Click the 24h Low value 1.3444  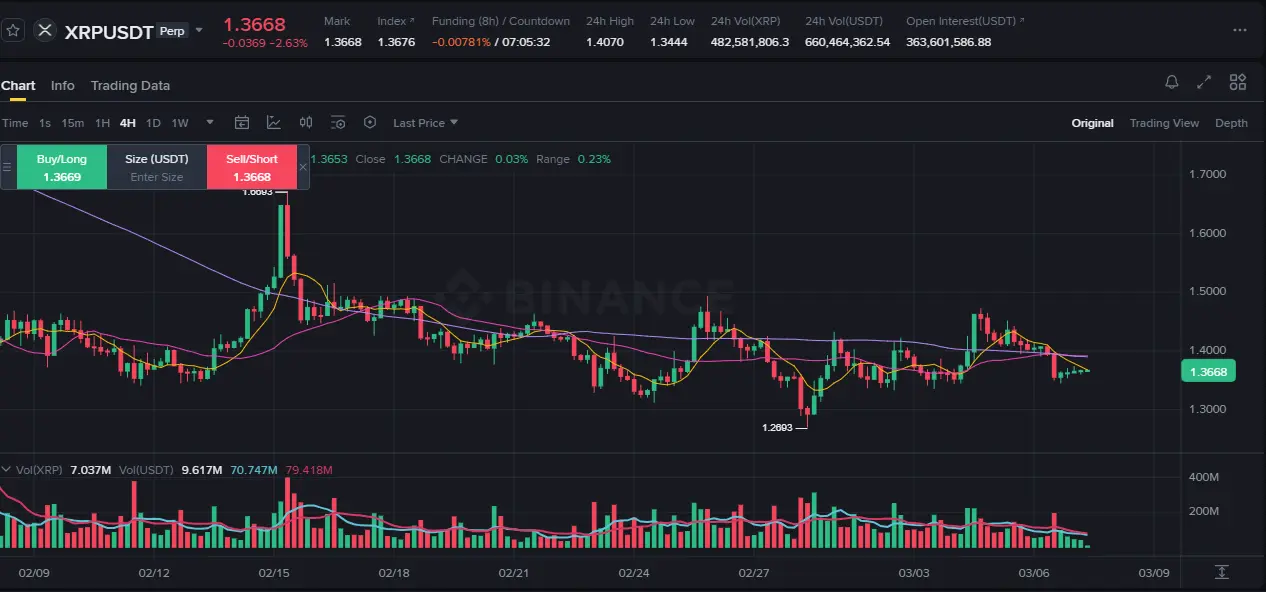669,42
